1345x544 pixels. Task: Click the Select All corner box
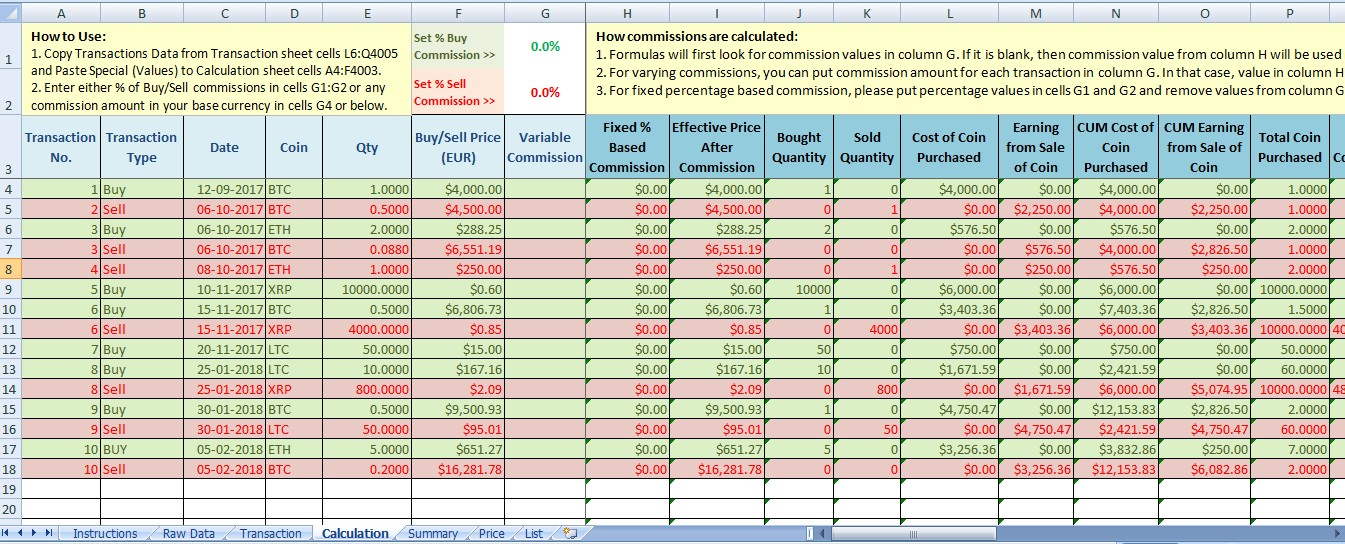point(10,14)
